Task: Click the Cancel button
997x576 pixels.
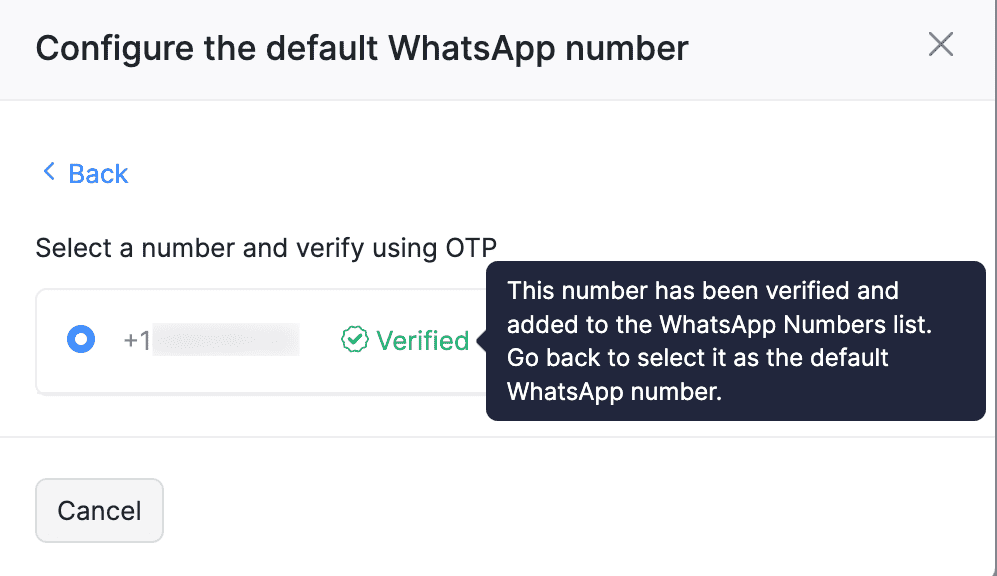Action: 99,510
